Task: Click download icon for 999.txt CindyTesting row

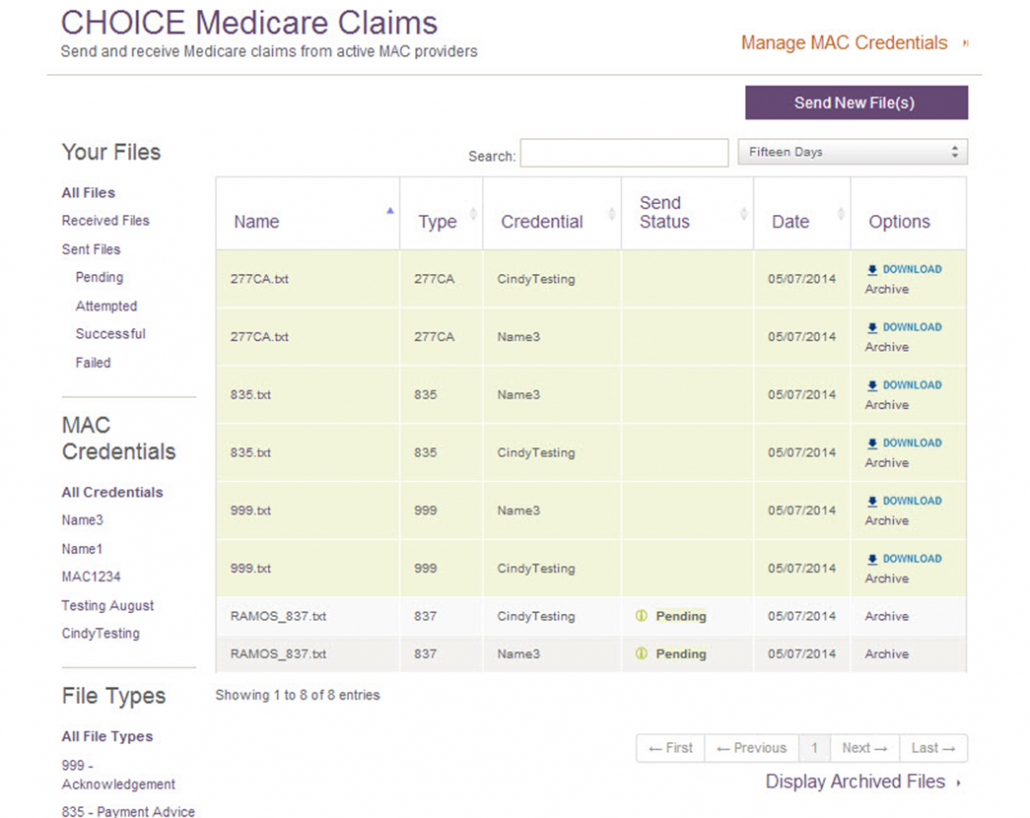Action: tap(872, 559)
